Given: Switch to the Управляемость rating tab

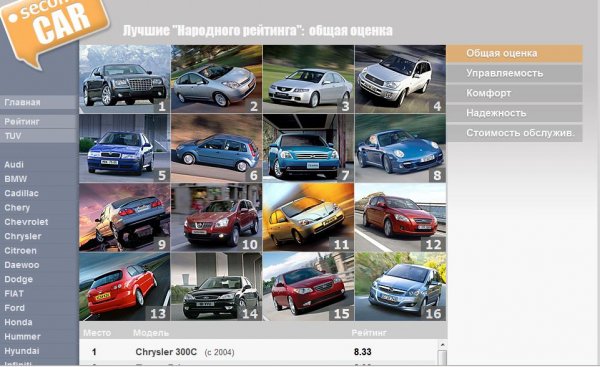Looking at the screenshot, I should coord(515,73).
